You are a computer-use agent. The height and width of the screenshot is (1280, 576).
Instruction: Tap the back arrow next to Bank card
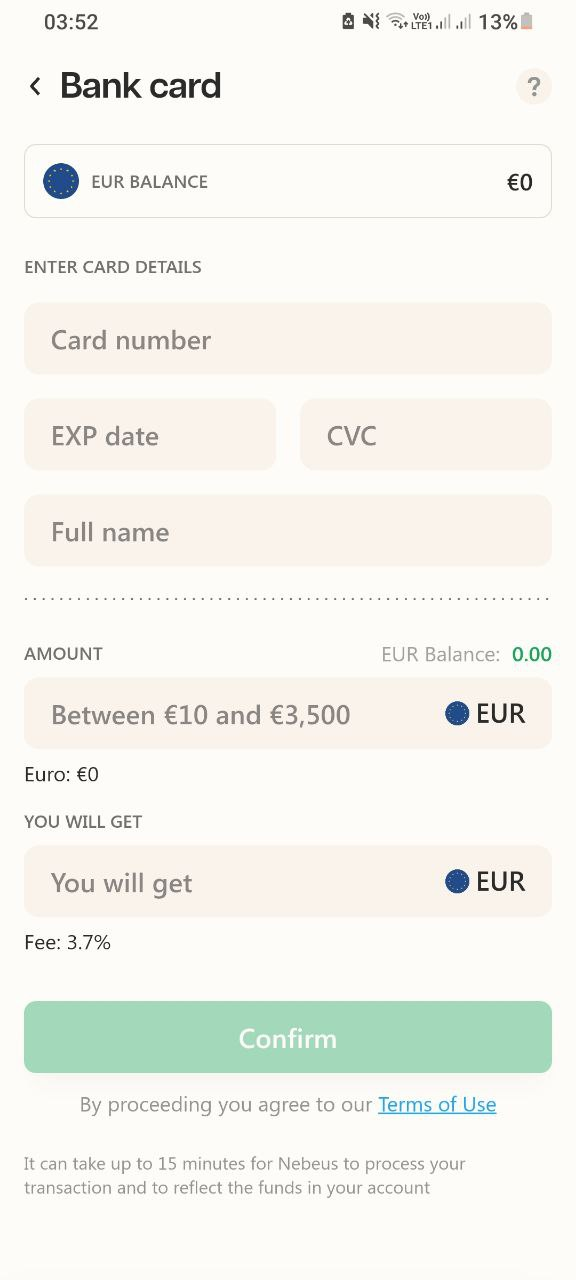[35, 86]
